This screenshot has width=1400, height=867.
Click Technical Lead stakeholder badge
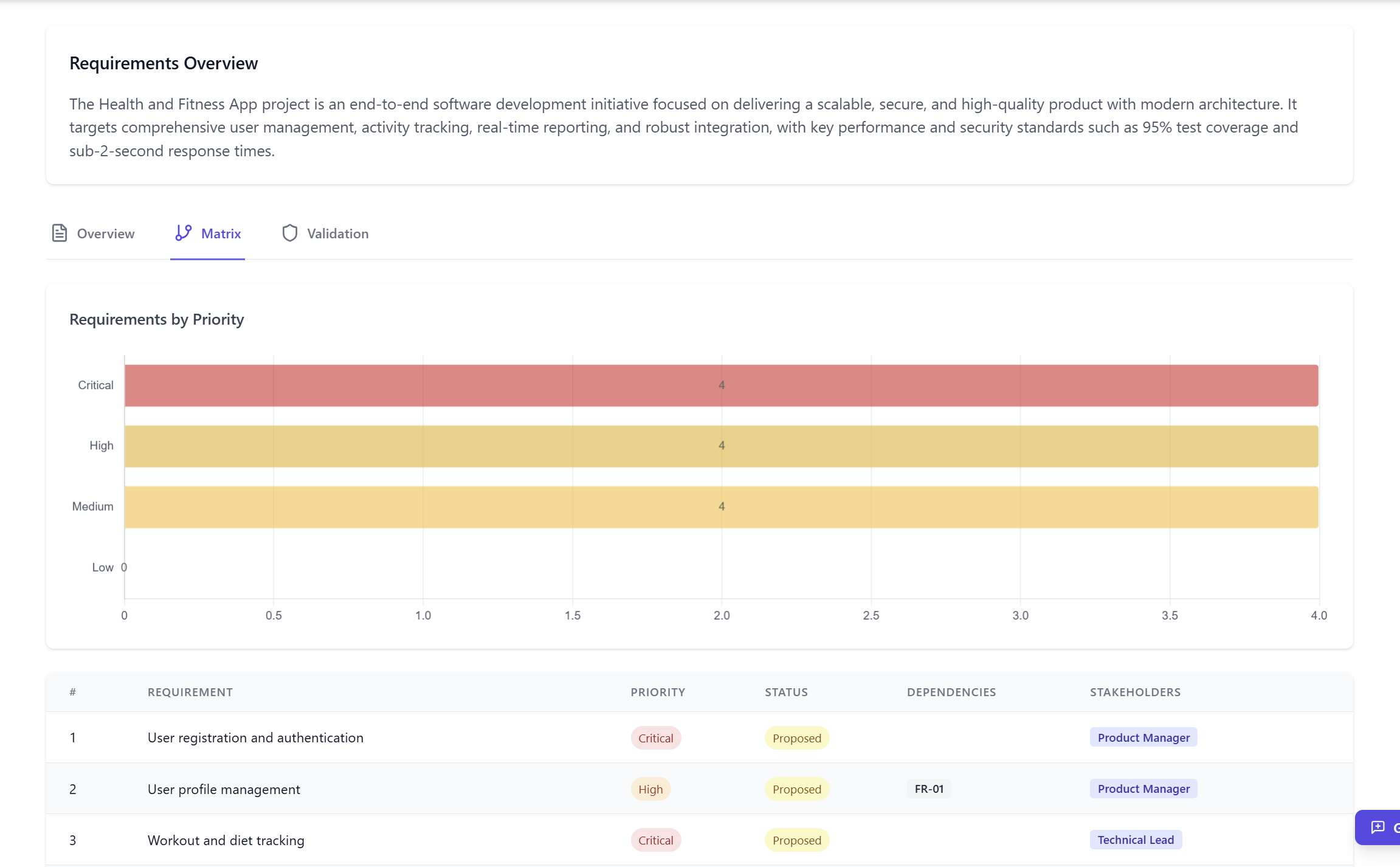coord(1135,840)
